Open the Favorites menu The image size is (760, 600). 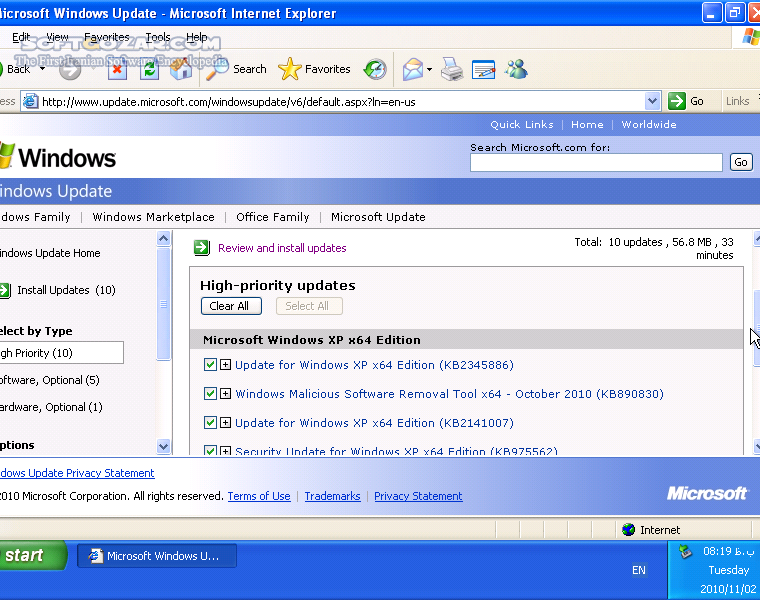(x=107, y=37)
